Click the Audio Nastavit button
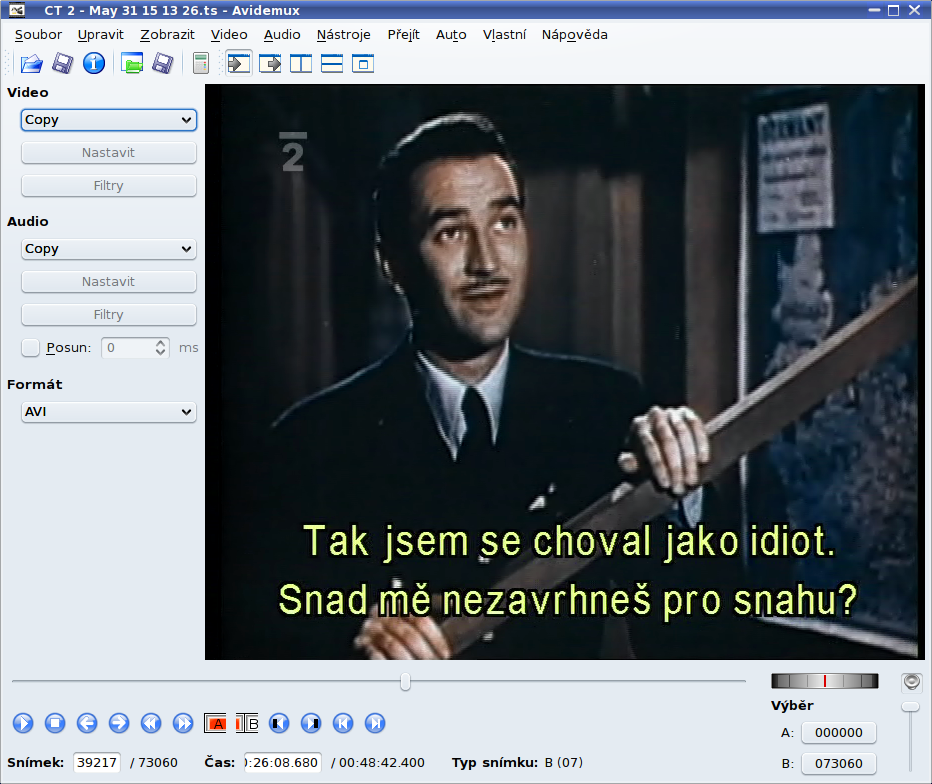The height and width of the screenshot is (784, 932). point(109,282)
